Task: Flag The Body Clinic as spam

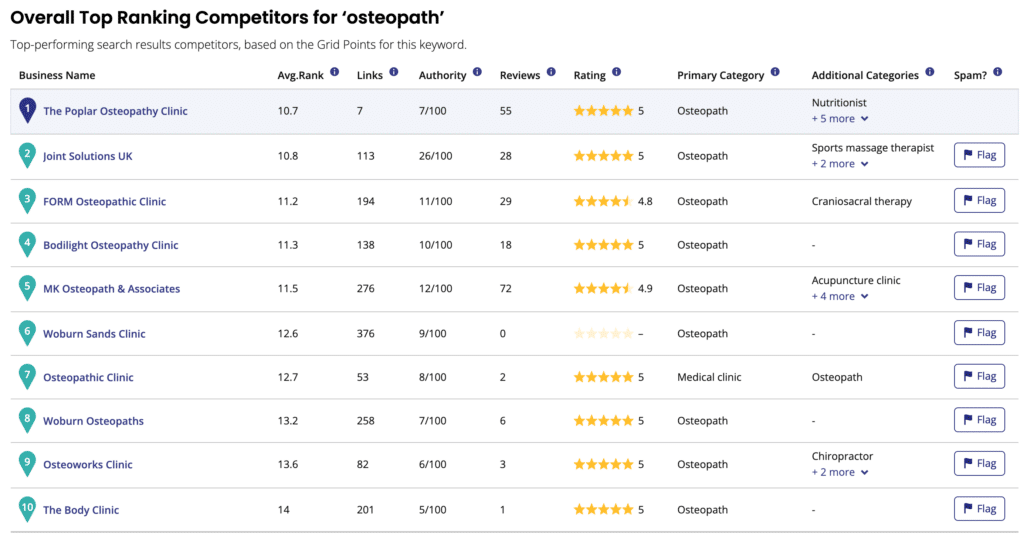Action: [979, 509]
